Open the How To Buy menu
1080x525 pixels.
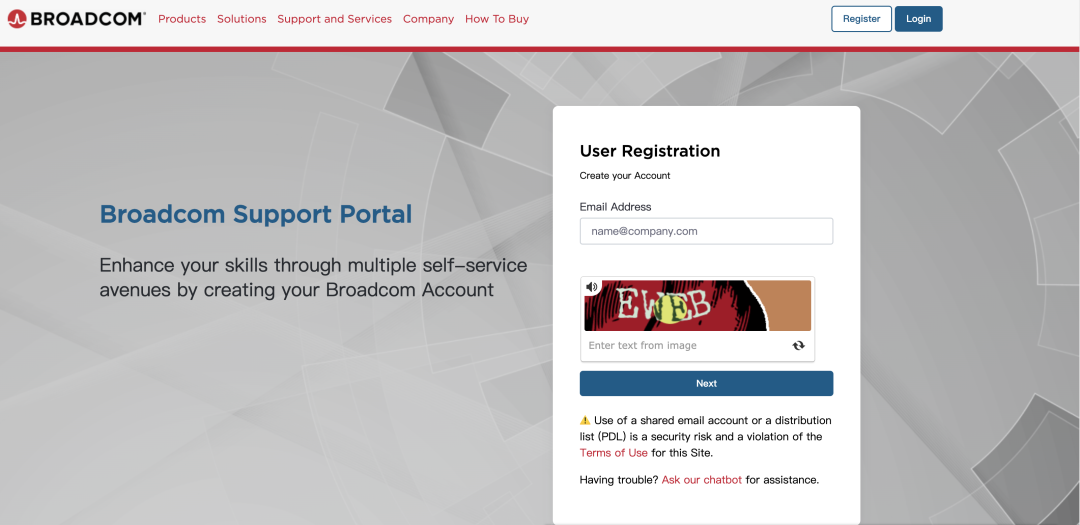(x=497, y=19)
